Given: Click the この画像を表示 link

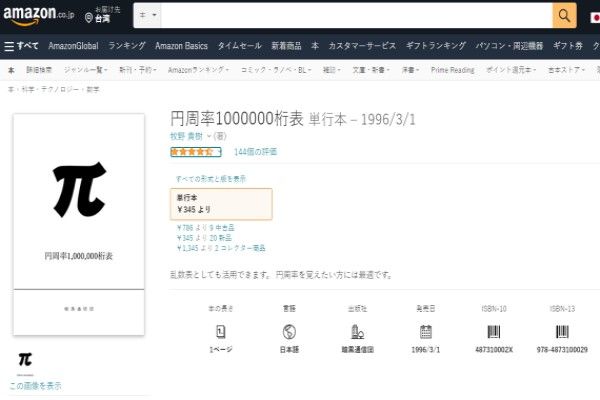Looking at the screenshot, I should [x=35, y=385].
